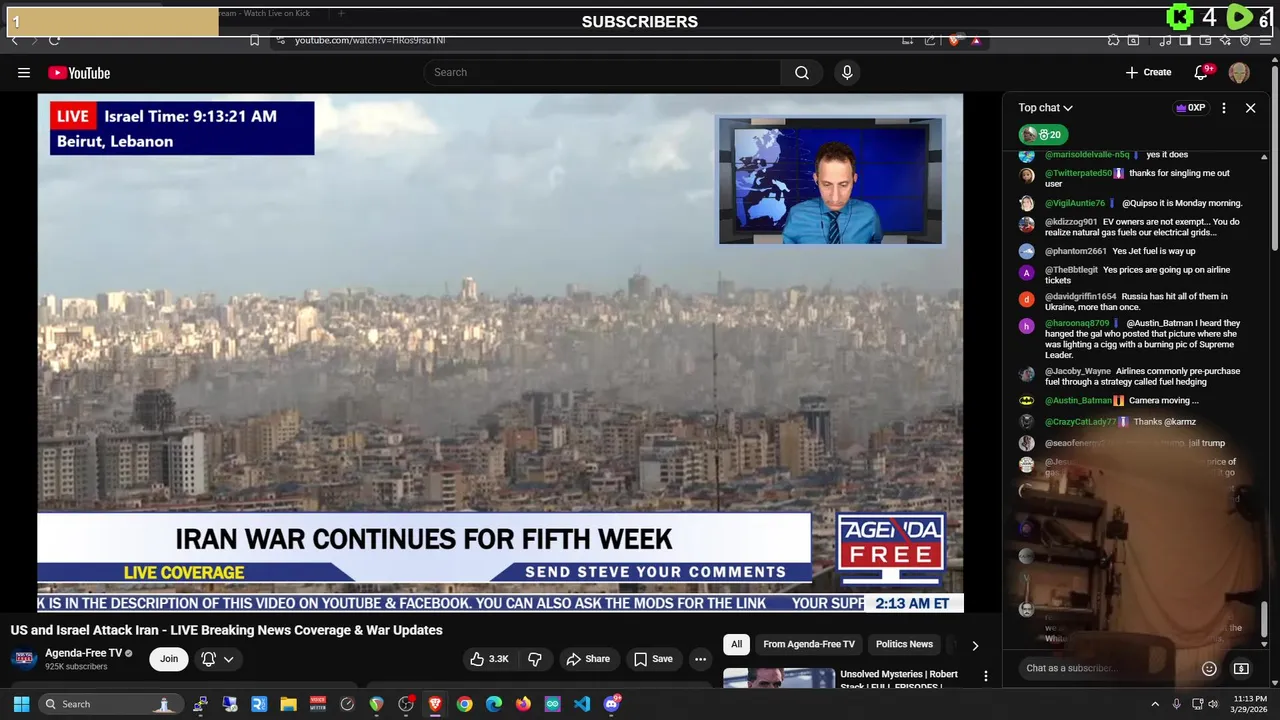Select From Agenda-Free TV chip
The height and width of the screenshot is (720, 1280).
click(809, 644)
